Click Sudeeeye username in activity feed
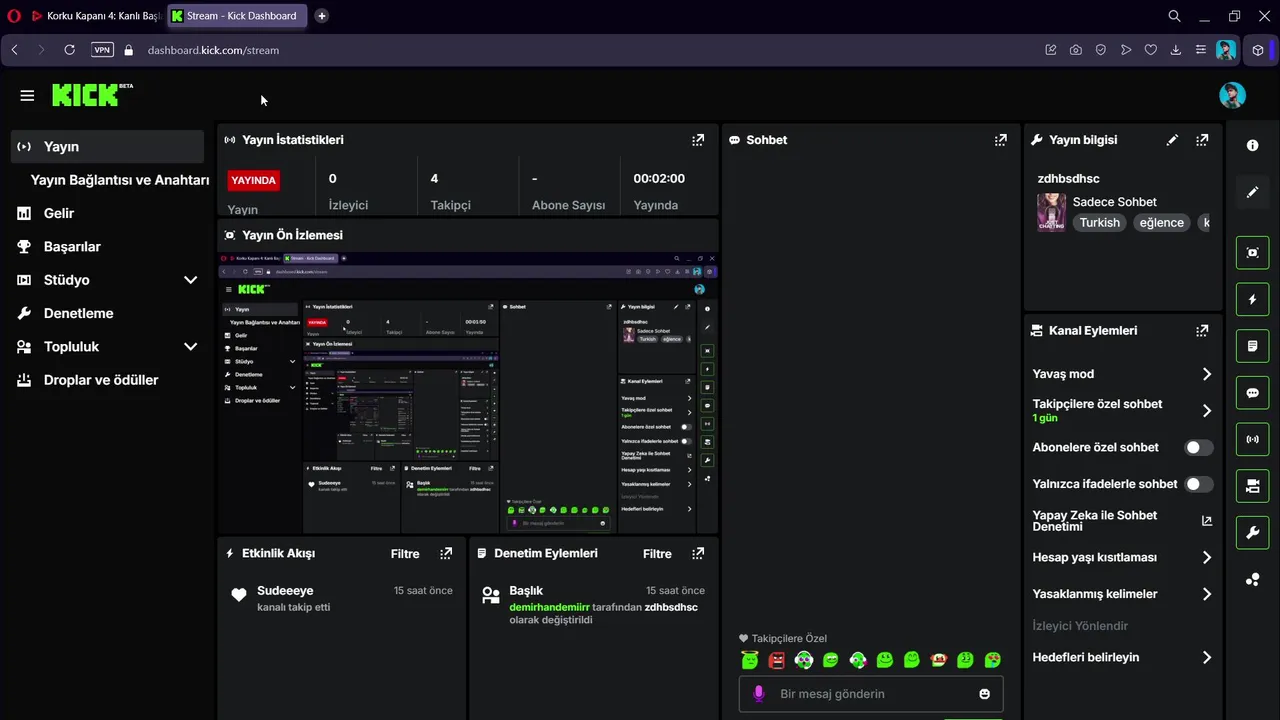 pyautogui.click(x=285, y=591)
